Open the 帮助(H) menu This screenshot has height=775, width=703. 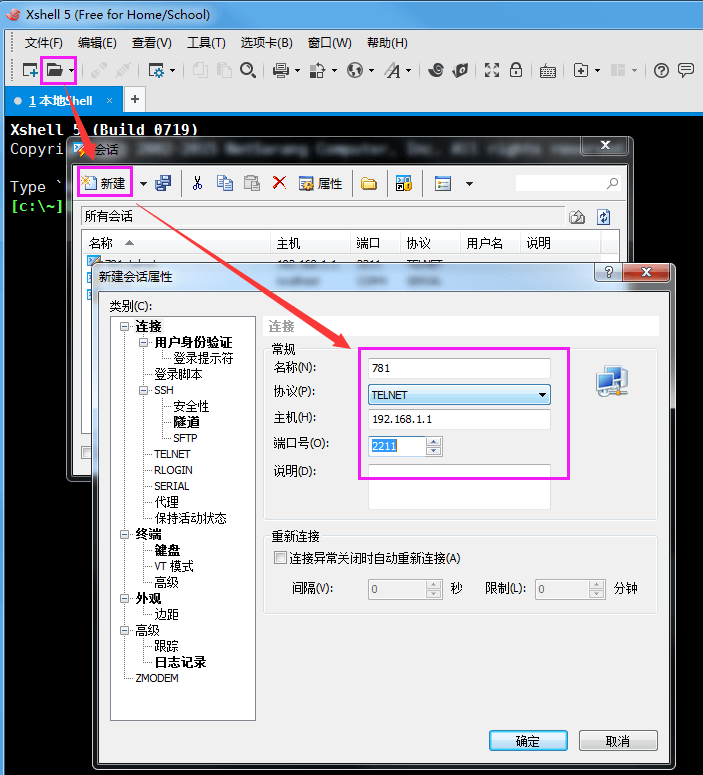(387, 43)
